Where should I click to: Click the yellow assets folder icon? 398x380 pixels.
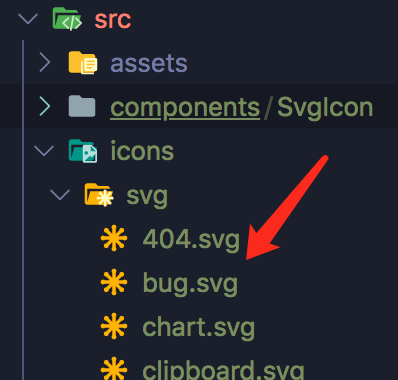tap(83, 63)
